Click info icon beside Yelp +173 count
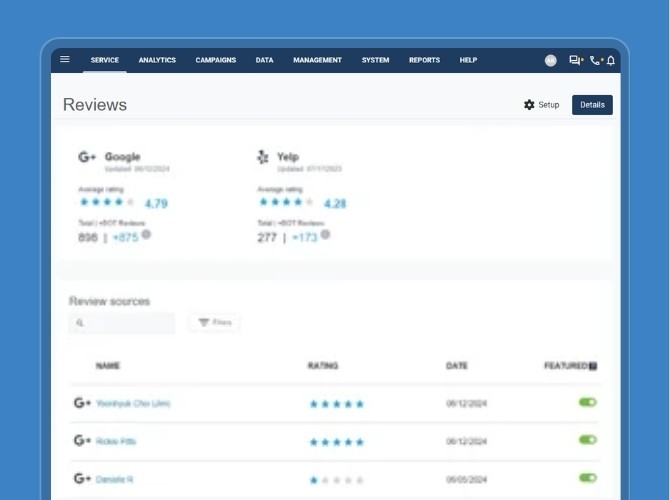The image size is (670, 500). [325, 235]
